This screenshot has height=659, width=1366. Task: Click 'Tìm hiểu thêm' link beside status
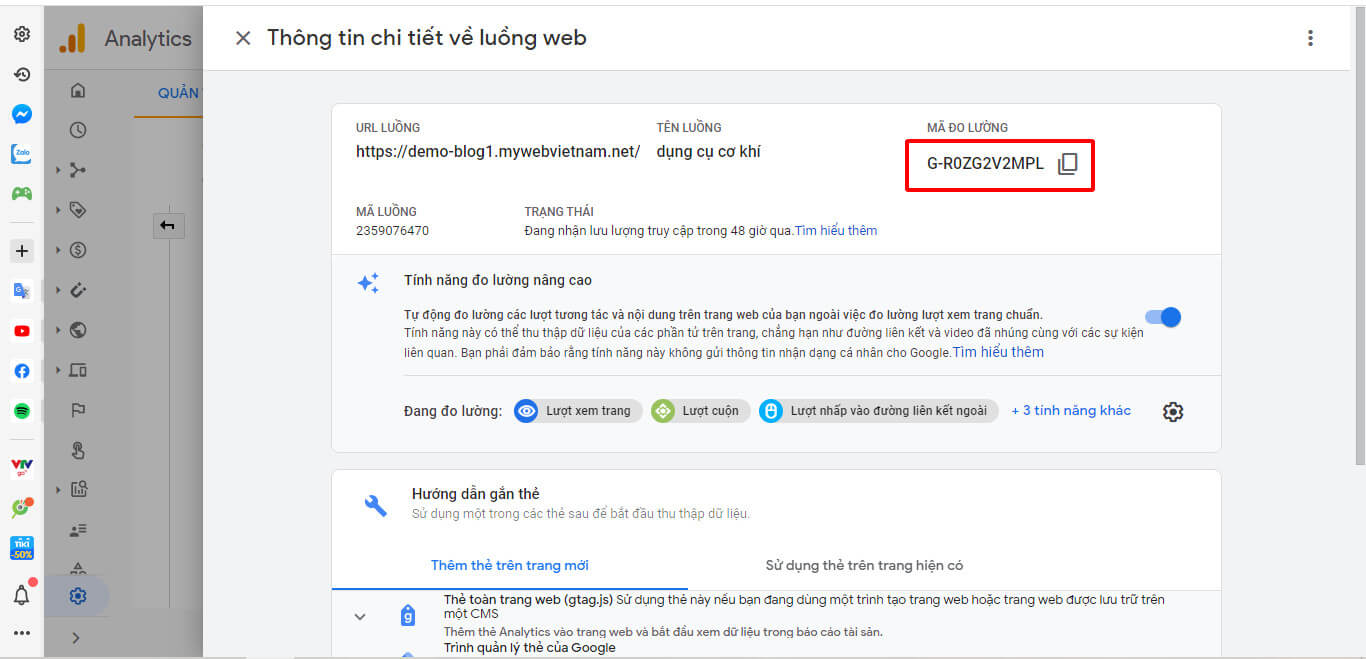[x=836, y=231]
